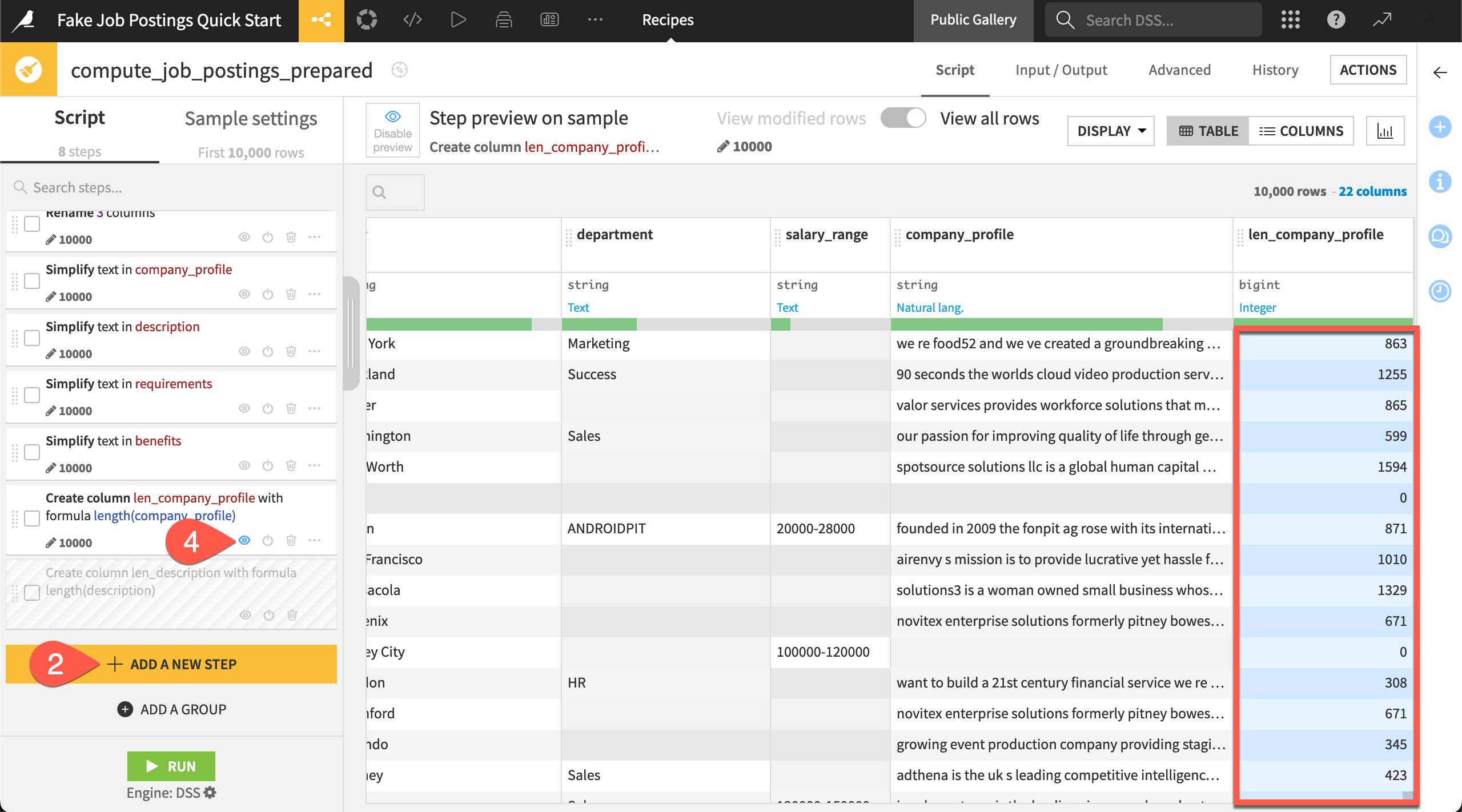Click the help question mark icon
The image size is (1462, 812).
pos(1336,19)
